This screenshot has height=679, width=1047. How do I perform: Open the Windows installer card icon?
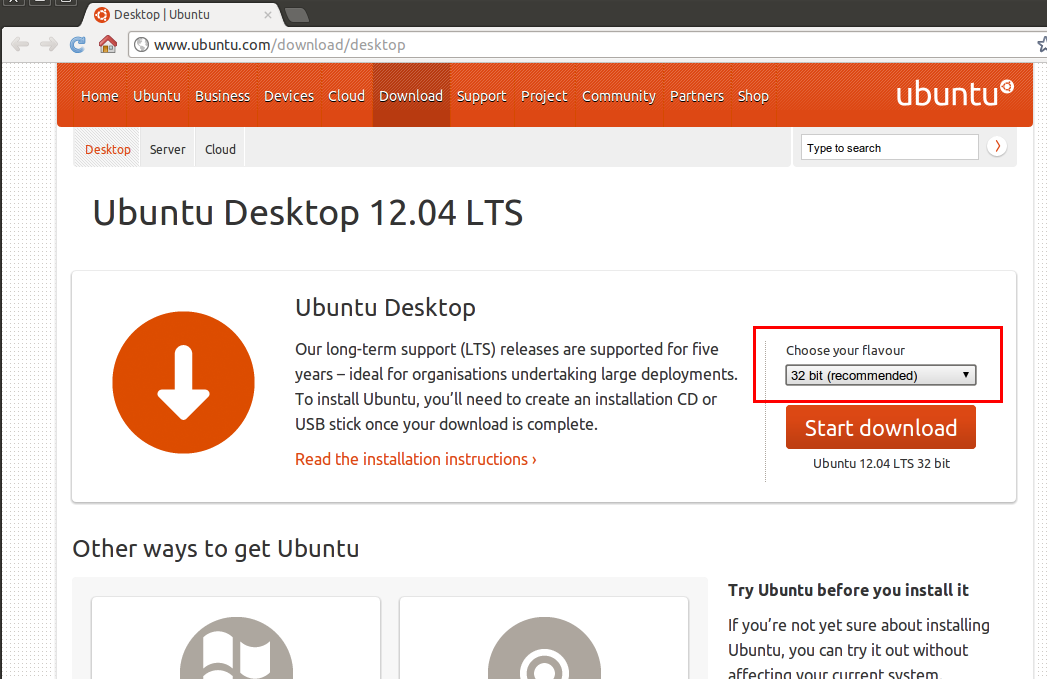coord(236,648)
